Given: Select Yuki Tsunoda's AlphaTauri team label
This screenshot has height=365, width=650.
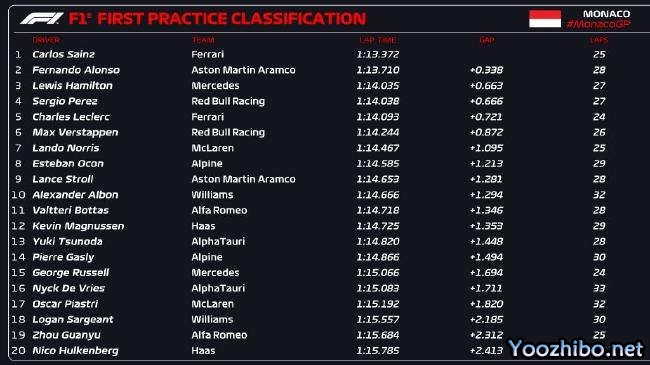Looking at the screenshot, I should pos(218,241).
